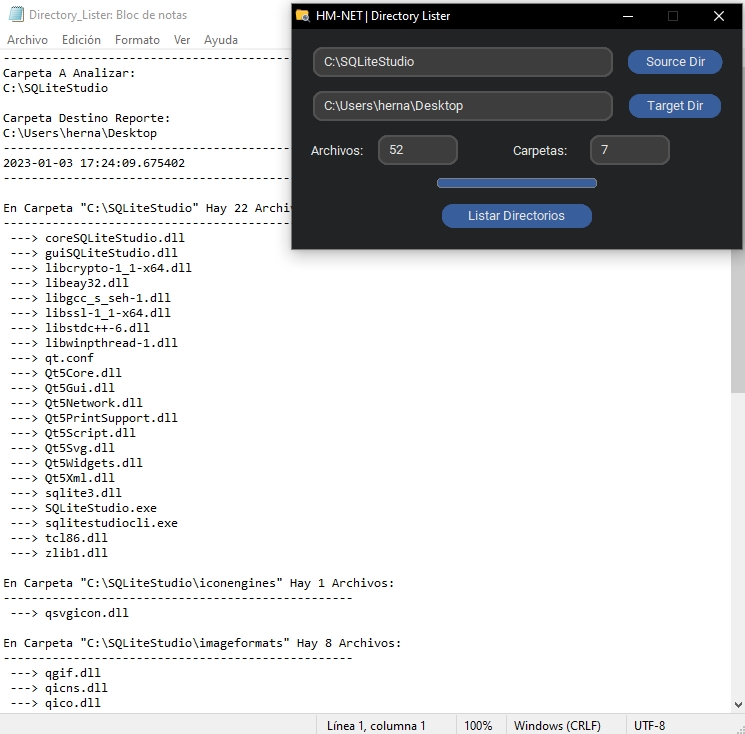The height and width of the screenshot is (734, 745).
Task: Click the target path field C:\Users\herna\Desktop
Action: tap(463, 105)
